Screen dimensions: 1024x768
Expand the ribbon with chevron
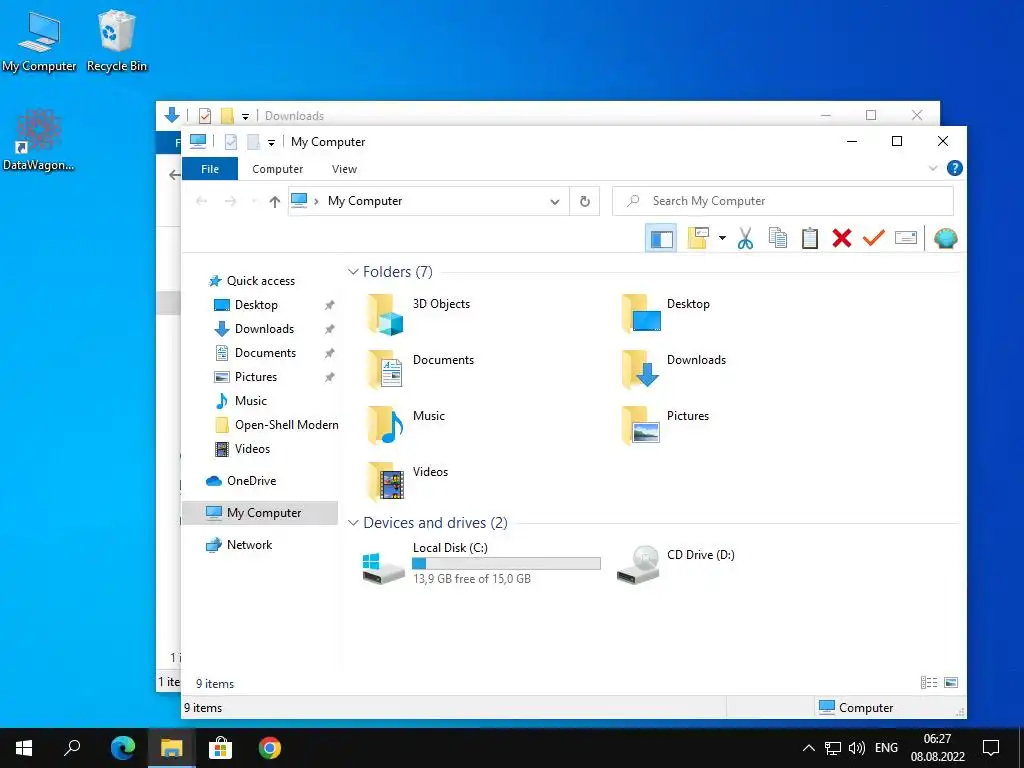point(933,168)
